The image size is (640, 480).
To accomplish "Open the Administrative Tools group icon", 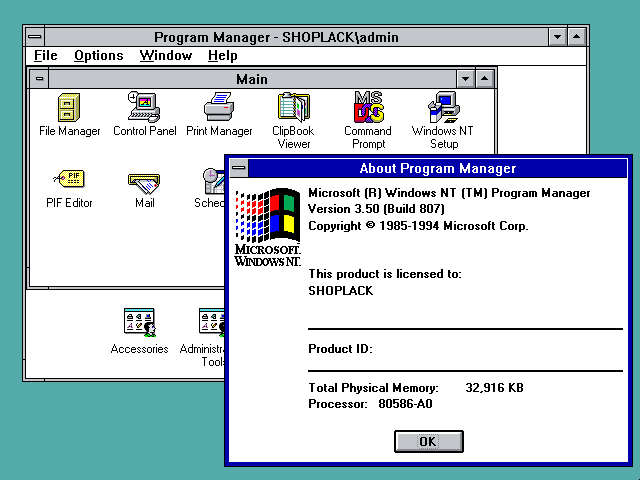I will pyautogui.click(x=211, y=322).
